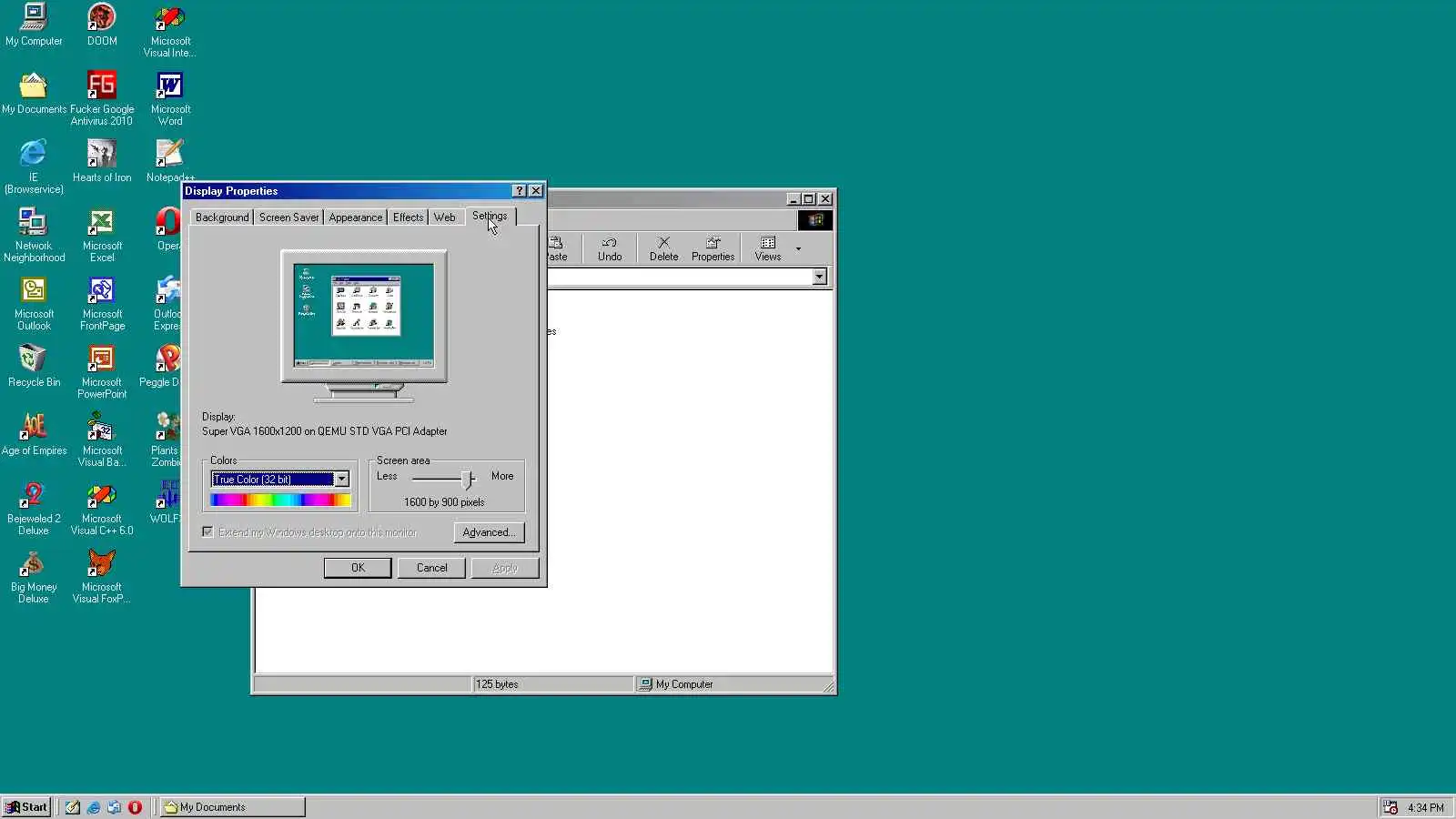1456x819 pixels.
Task: Click OK in Display Properties
Action: tap(358, 568)
